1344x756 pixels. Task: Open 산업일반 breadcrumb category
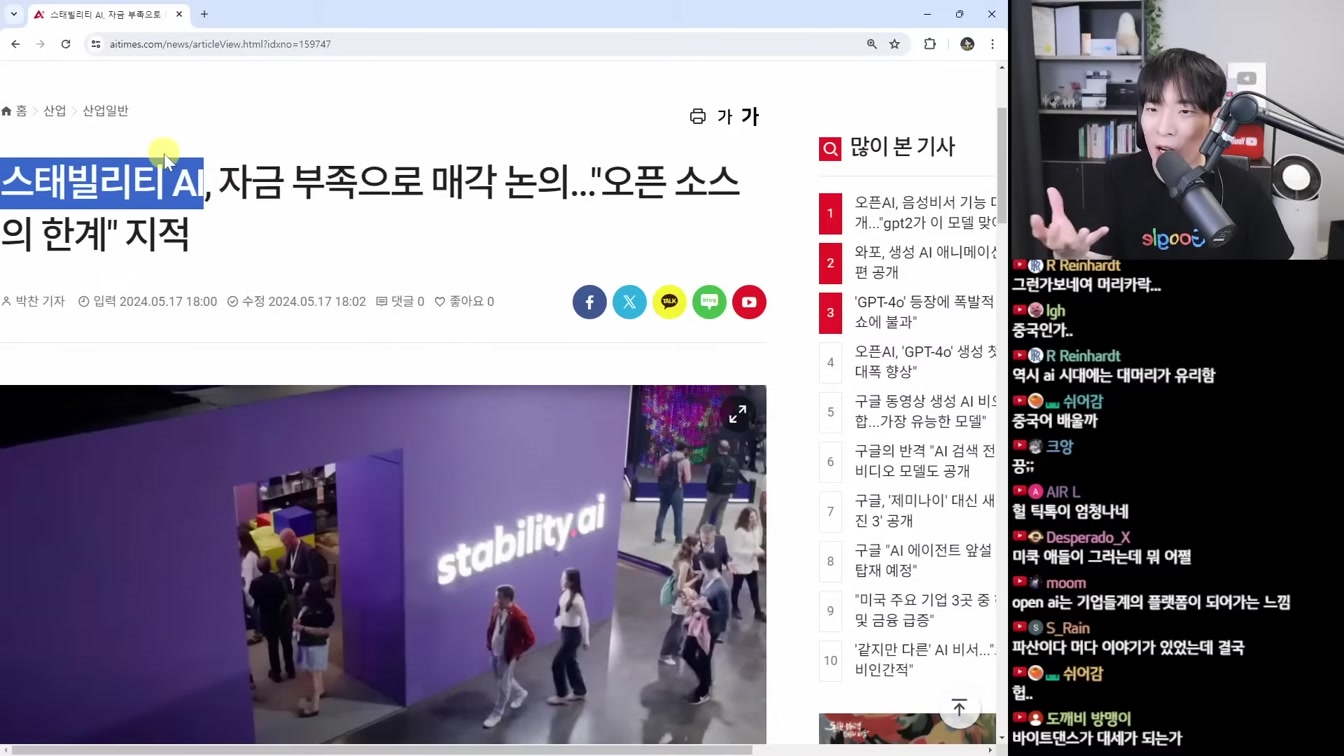[x=105, y=111]
